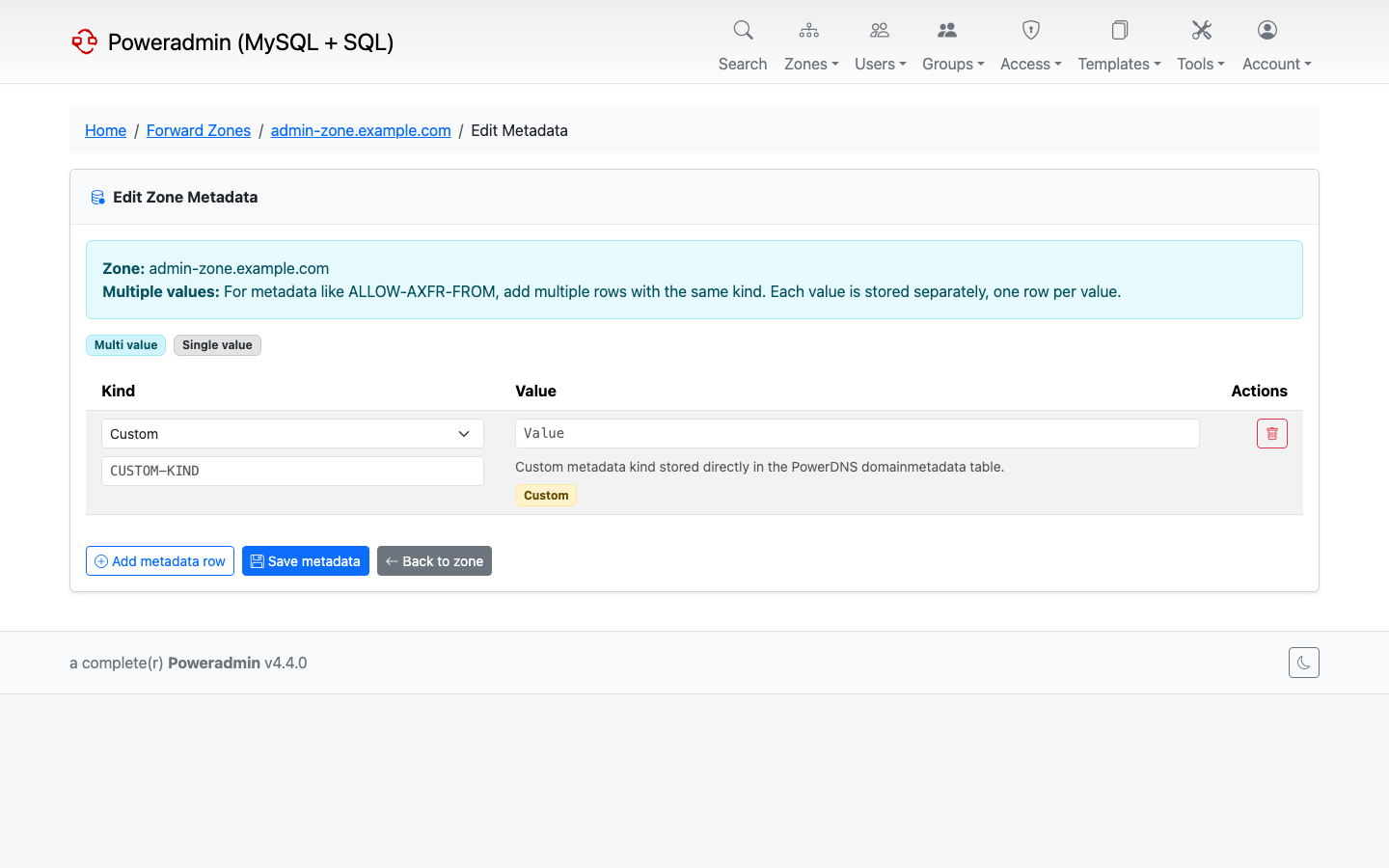Expand the Access dropdown menu
The width and height of the screenshot is (1389, 868).
[1031, 64]
